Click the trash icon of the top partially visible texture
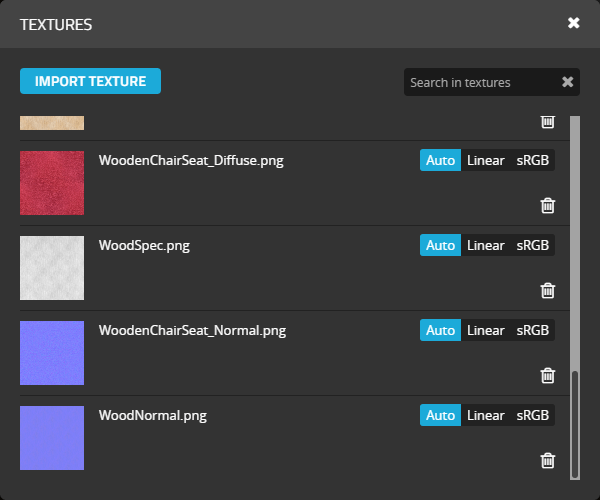This screenshot has width=600, height=500. [x=547, y=121]
